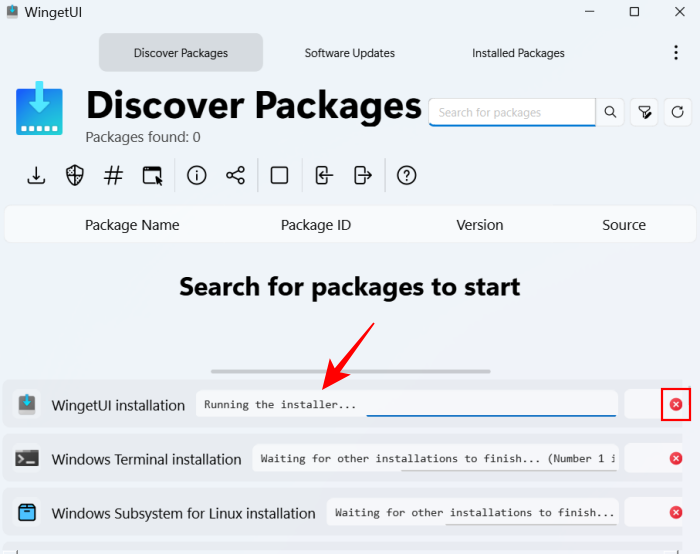This screenshot has width=700, height=554.
Task: Sort by Version column header
Action: 479,225
